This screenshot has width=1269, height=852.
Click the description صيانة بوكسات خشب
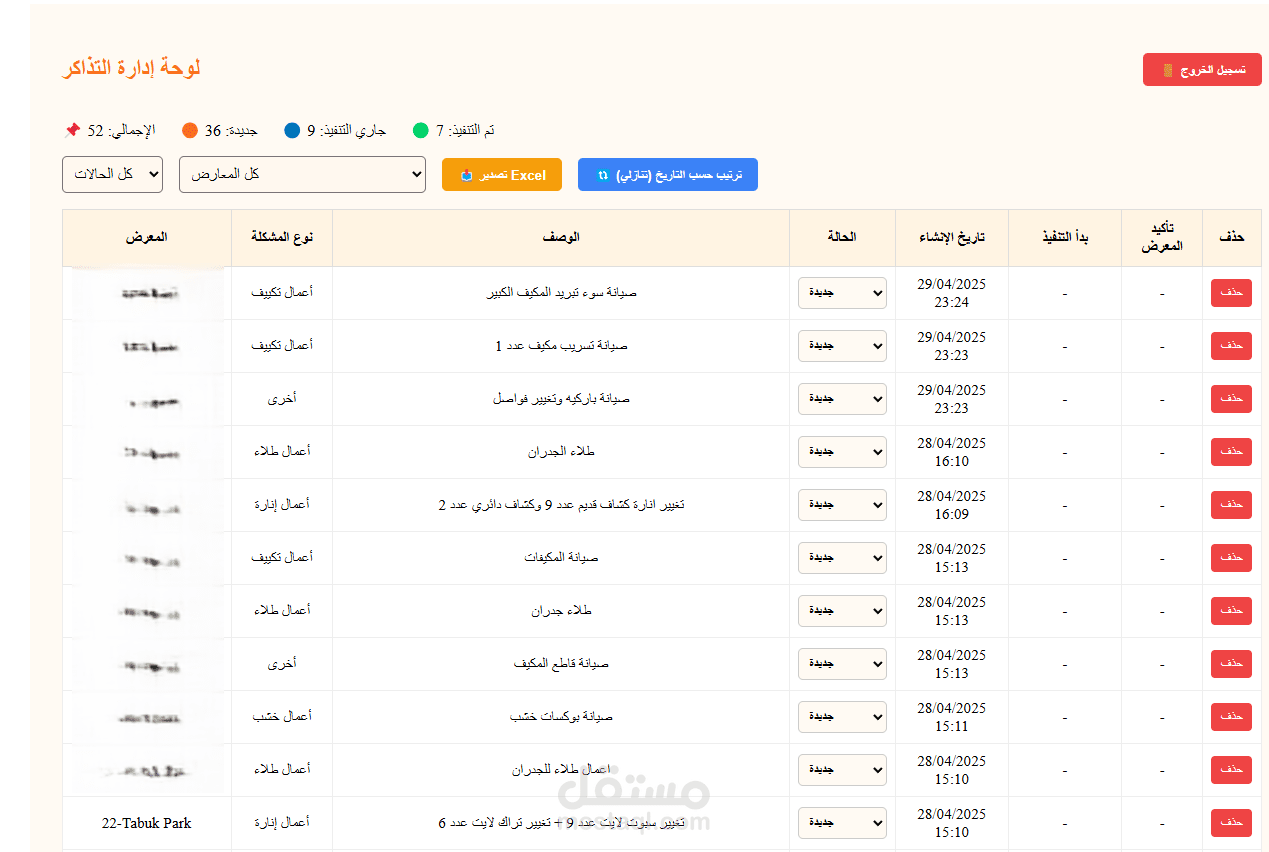[x=561, y=717]
